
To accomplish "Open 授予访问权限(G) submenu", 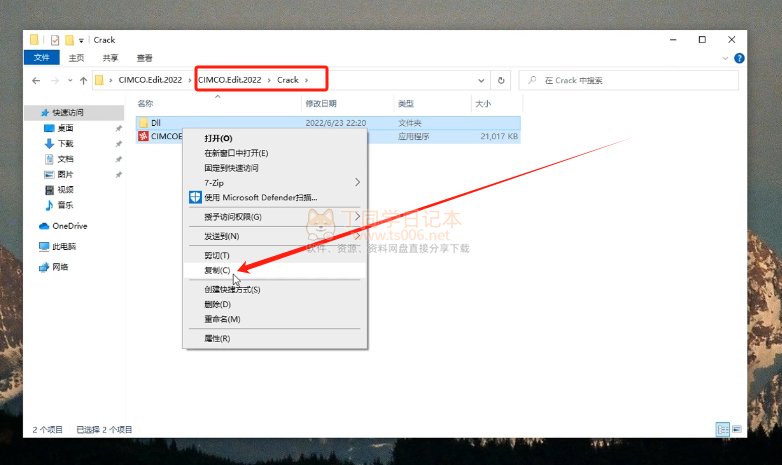I will [x=274, y=217].
